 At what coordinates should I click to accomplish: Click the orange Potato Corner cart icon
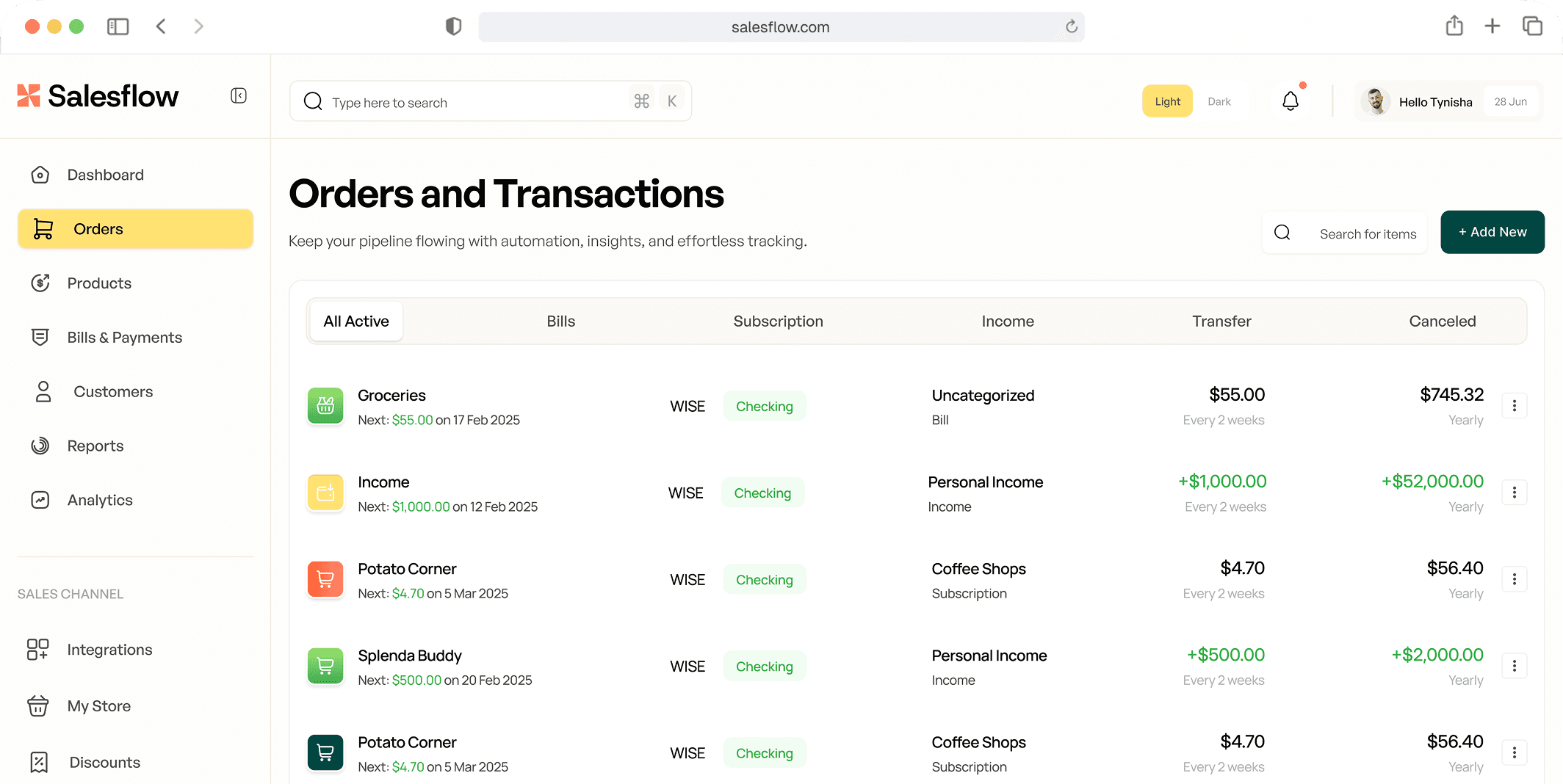pyautogui.click(x=325, y=579)
